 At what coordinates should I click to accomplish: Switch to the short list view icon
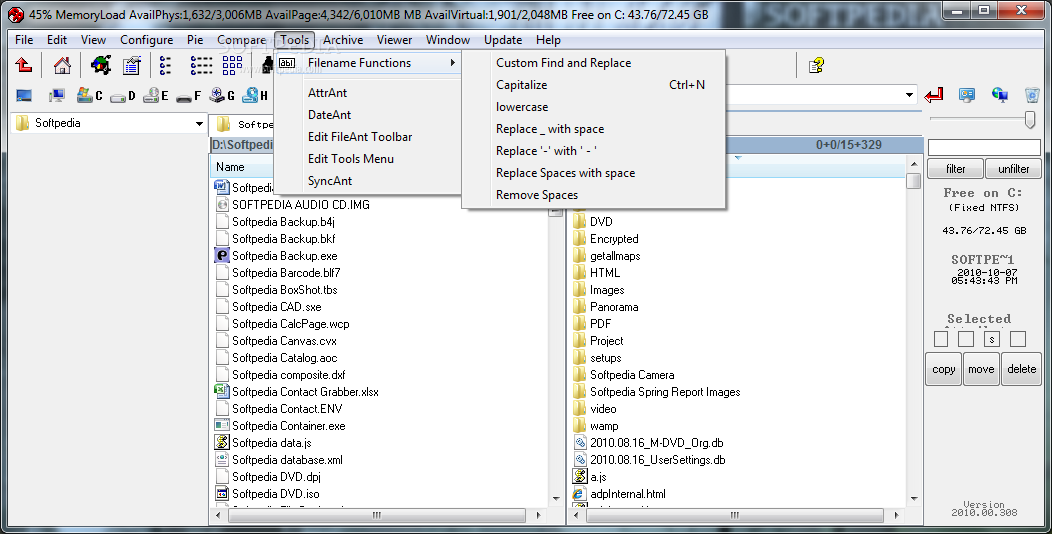pyautogui.click(x=165, y=65)
